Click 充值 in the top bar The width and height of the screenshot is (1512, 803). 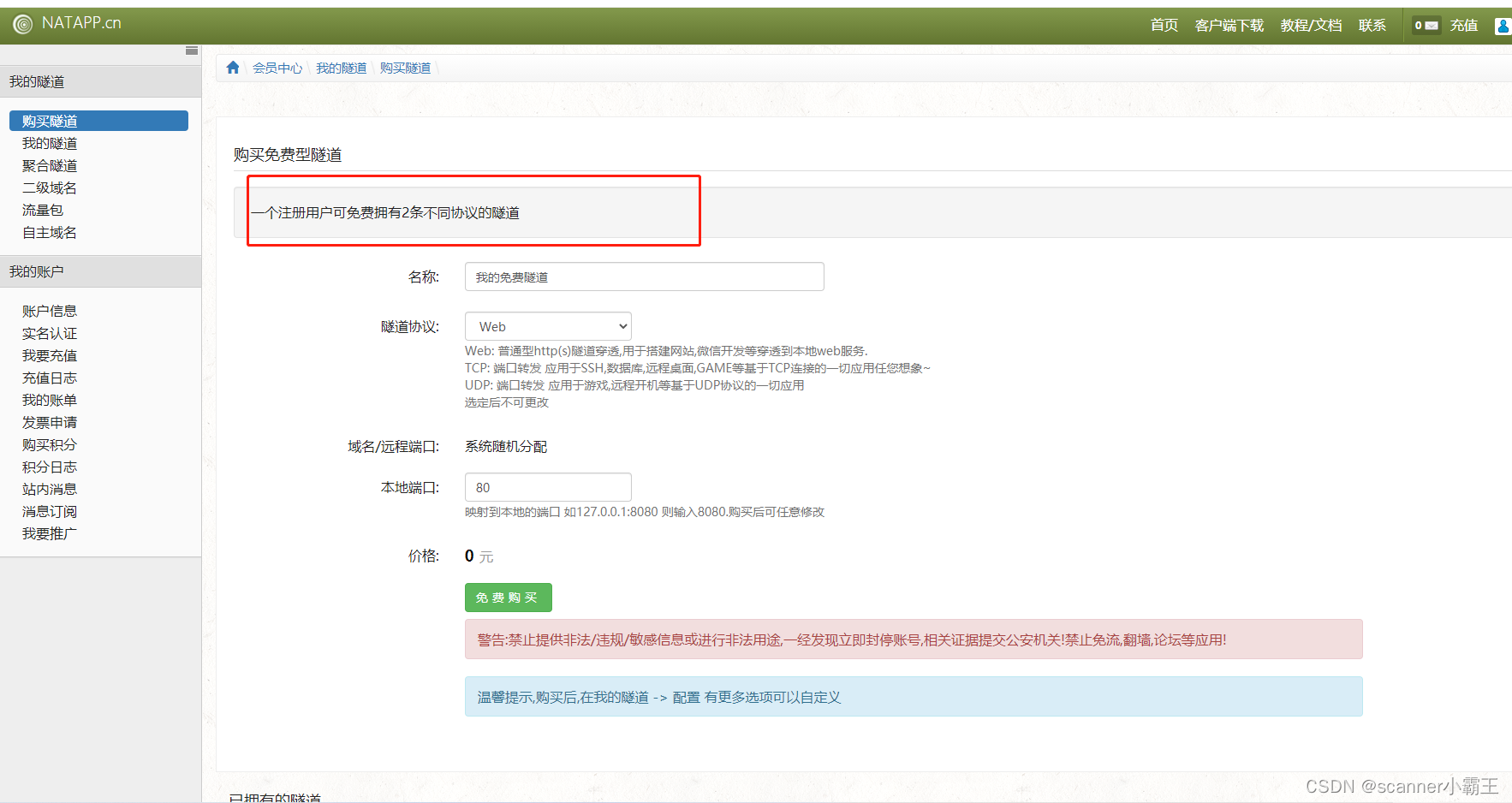(x=1464, y=26)
